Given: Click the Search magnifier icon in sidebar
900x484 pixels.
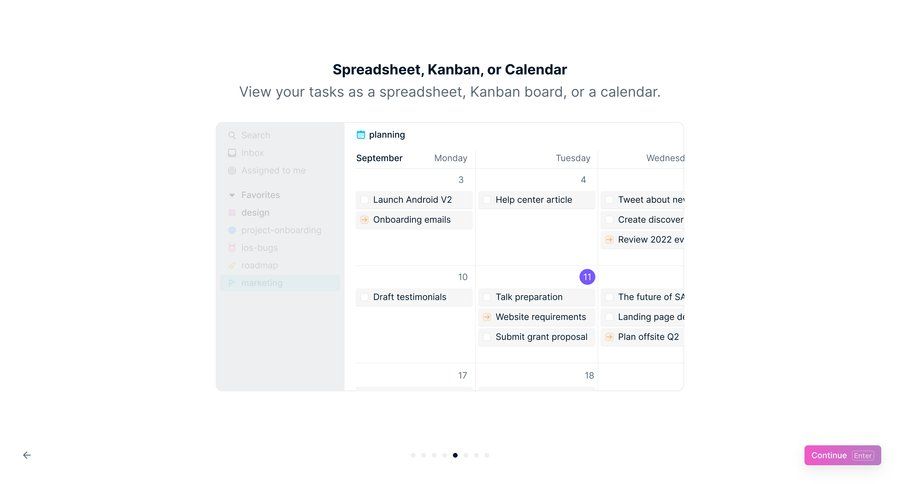Looking at the screenshot, I should click(x=232, y=135).
